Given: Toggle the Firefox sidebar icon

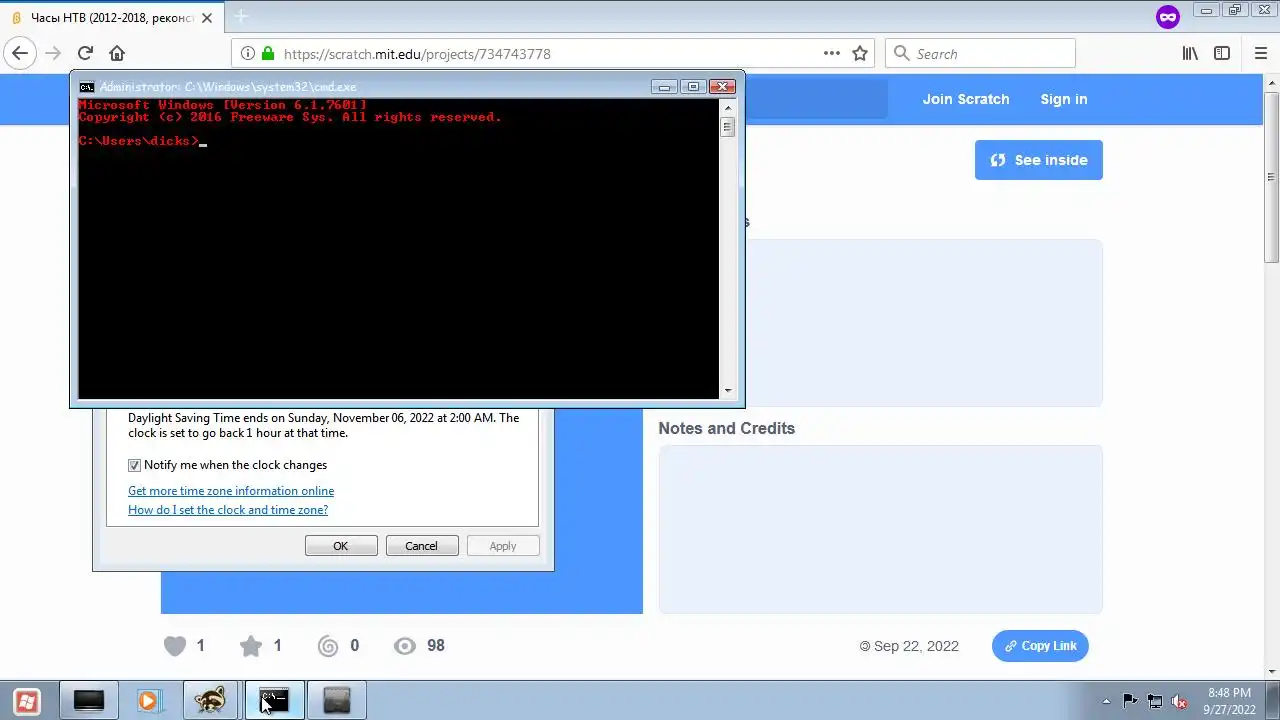Looking at the screenshot, I should point(1222,54).
